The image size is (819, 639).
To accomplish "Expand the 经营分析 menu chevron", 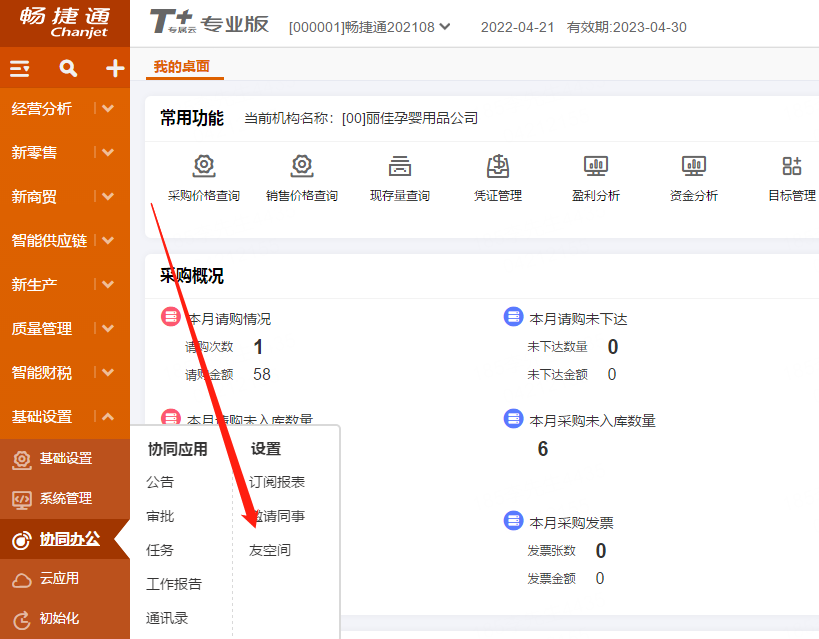I will 108,109.
